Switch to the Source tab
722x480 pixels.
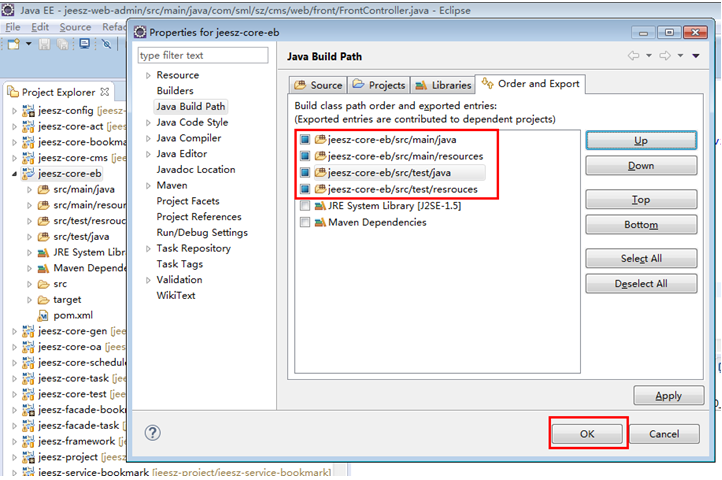coord(319,85)
